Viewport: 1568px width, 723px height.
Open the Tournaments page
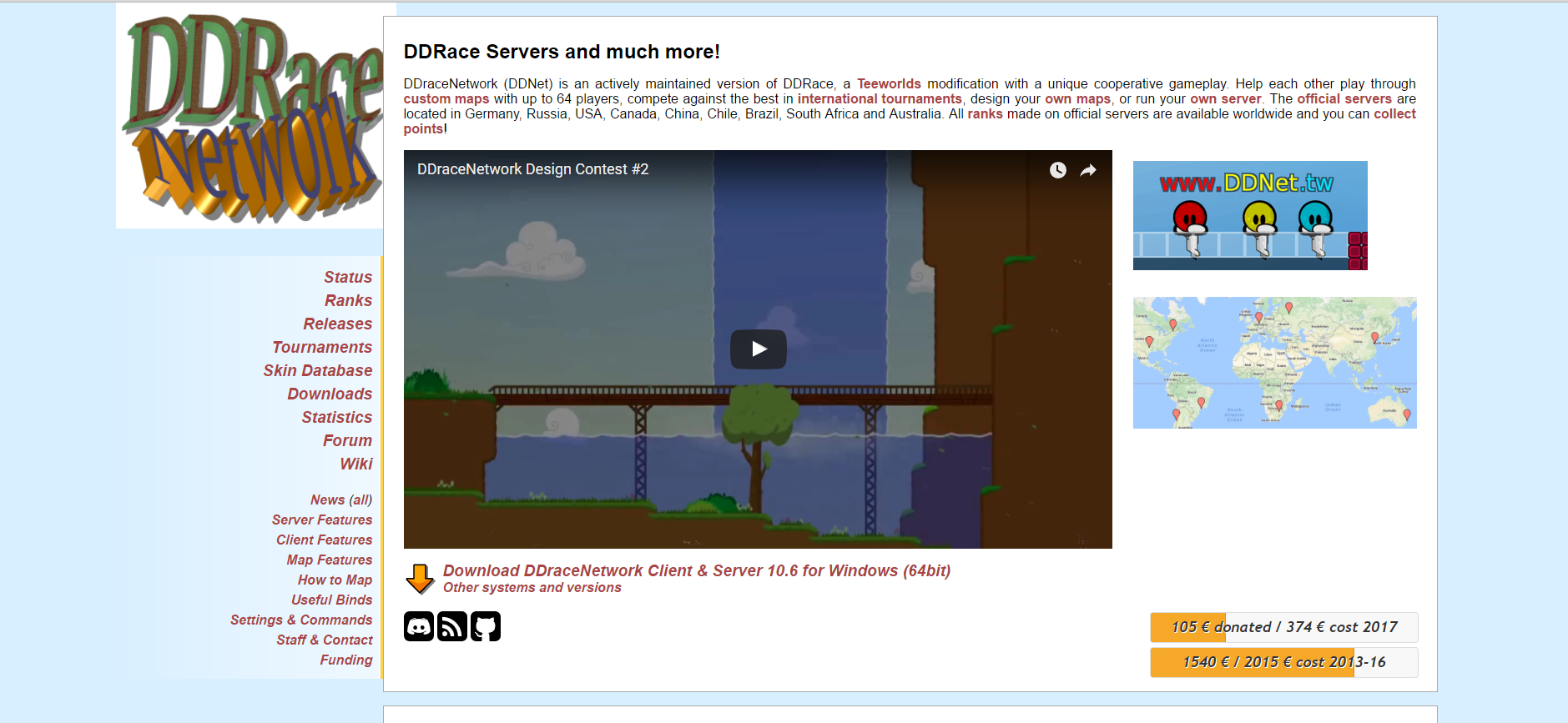[x=322, y=347]
